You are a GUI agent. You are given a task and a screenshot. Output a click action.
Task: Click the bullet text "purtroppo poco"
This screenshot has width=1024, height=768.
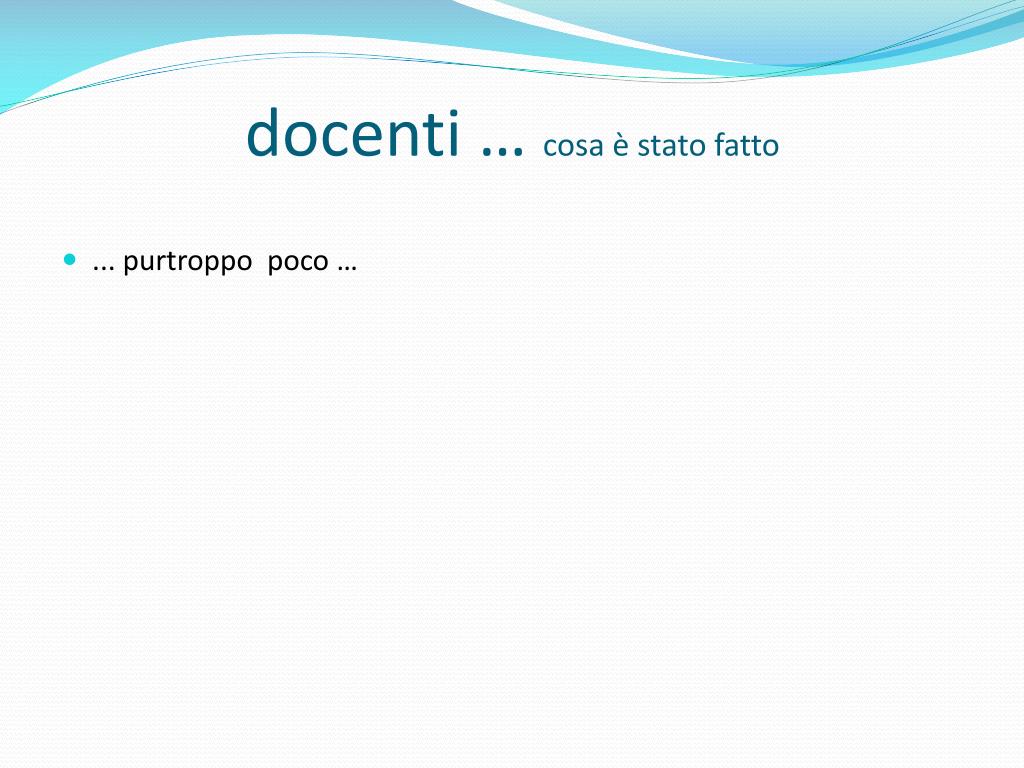point(225,262)
